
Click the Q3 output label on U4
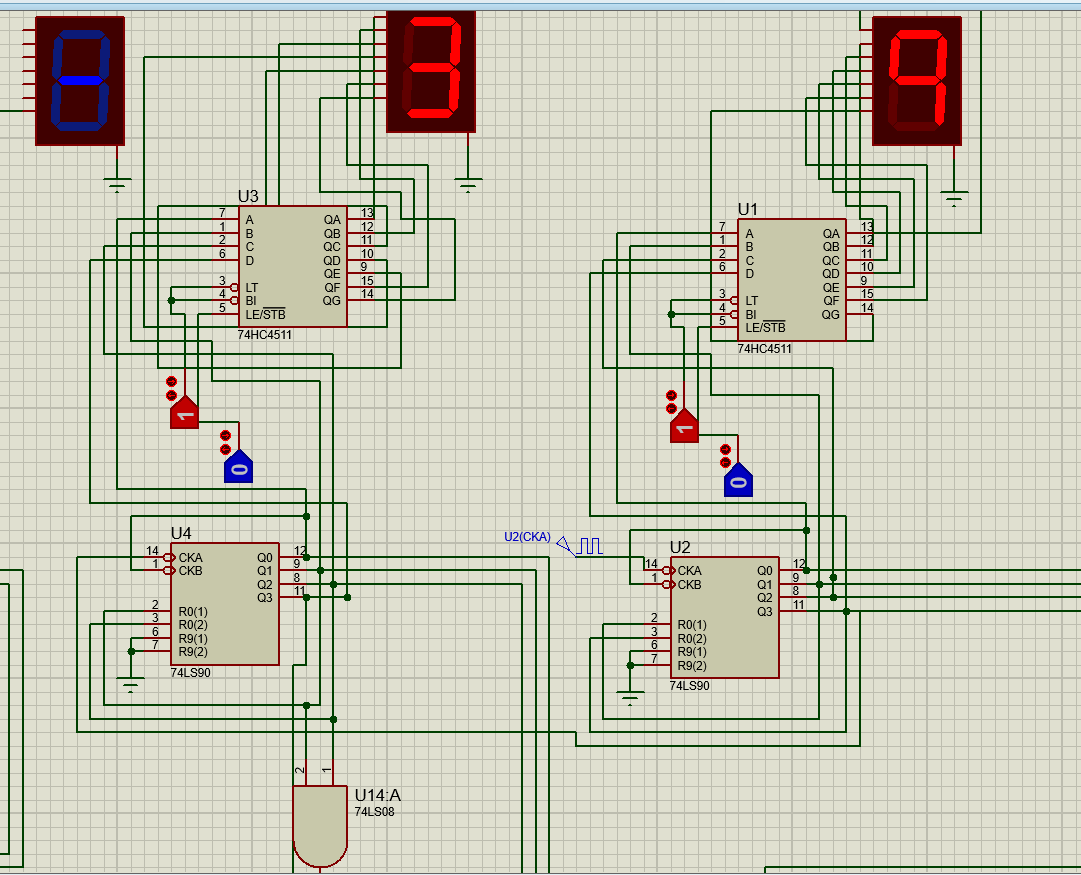click(x=265, y=598)
